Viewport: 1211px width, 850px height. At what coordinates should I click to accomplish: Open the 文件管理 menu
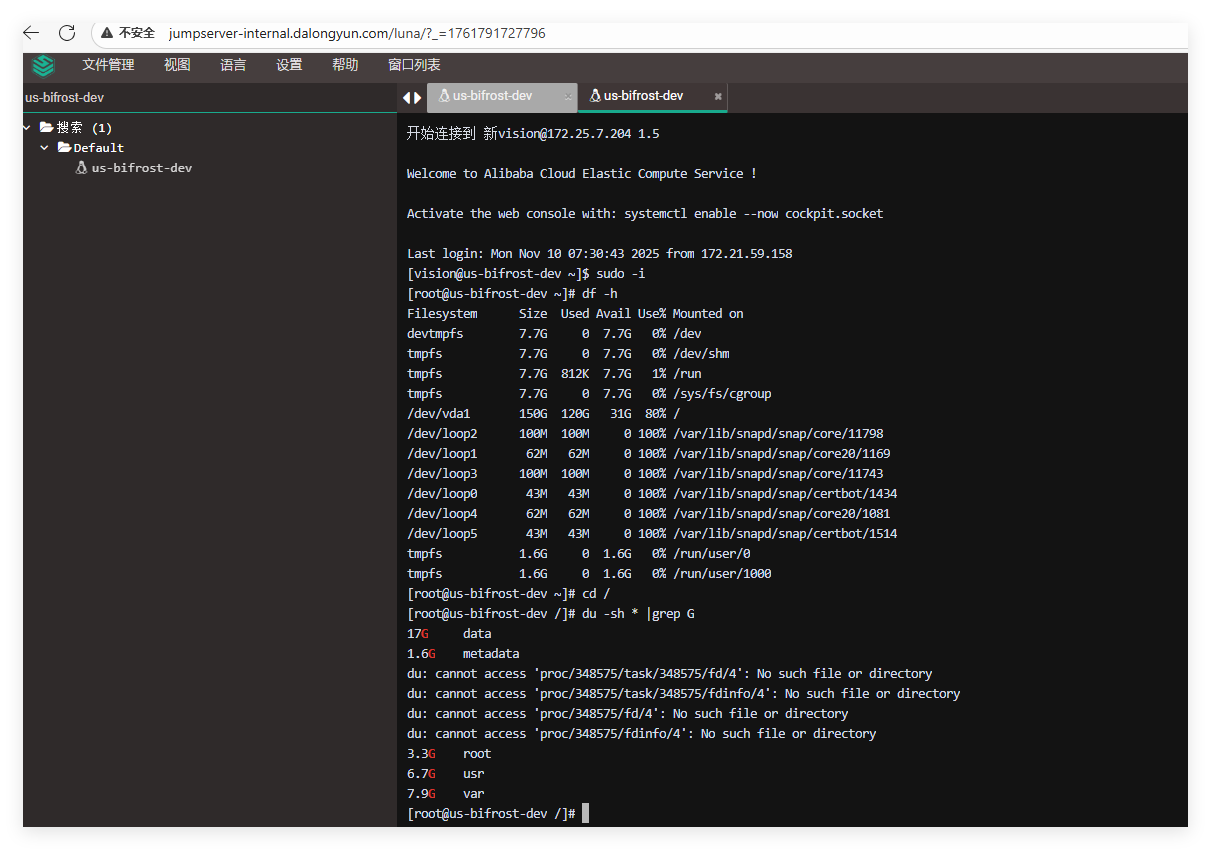point(108,65)
